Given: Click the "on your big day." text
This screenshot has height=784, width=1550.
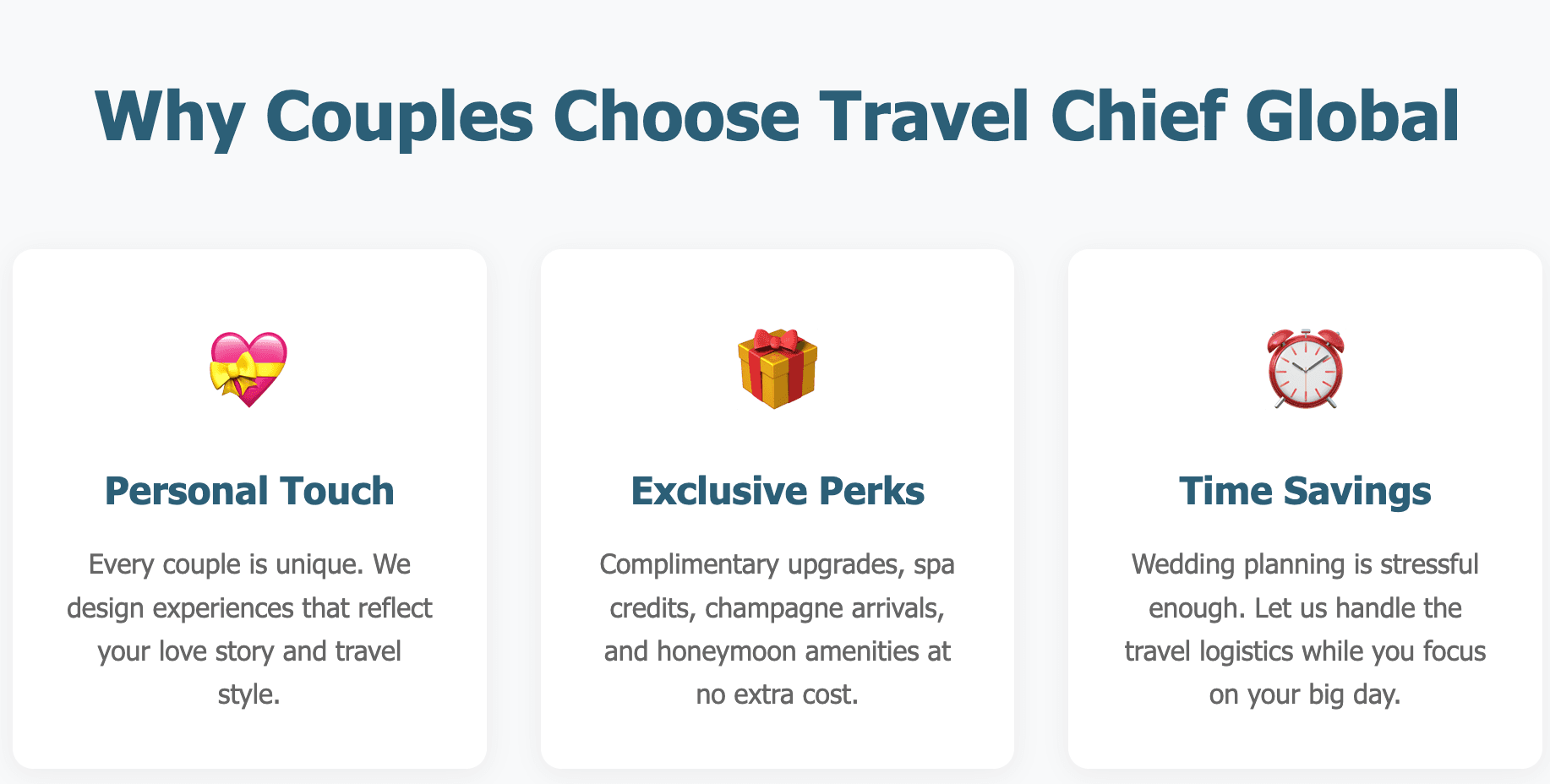Looking at the screenshot, I should 1305,694.
